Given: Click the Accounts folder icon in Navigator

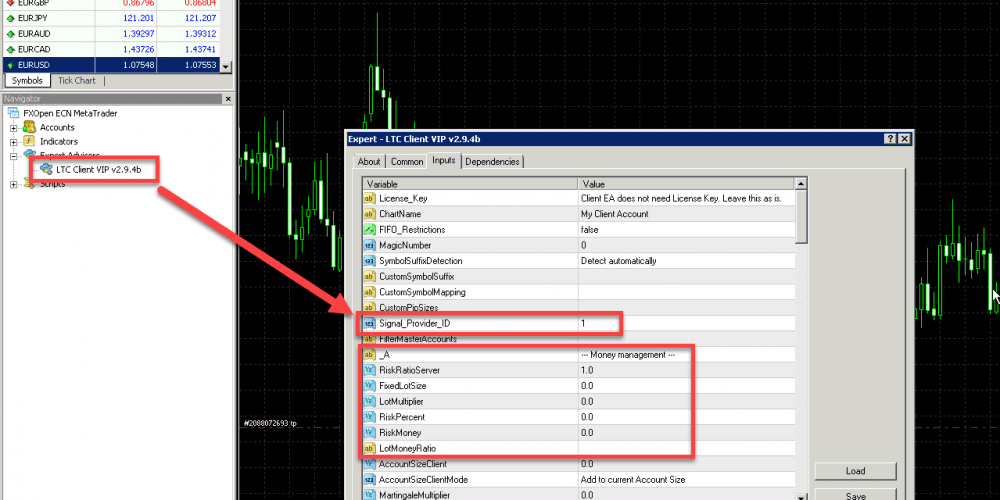Looking at the screenshot, I should point(29,128).
